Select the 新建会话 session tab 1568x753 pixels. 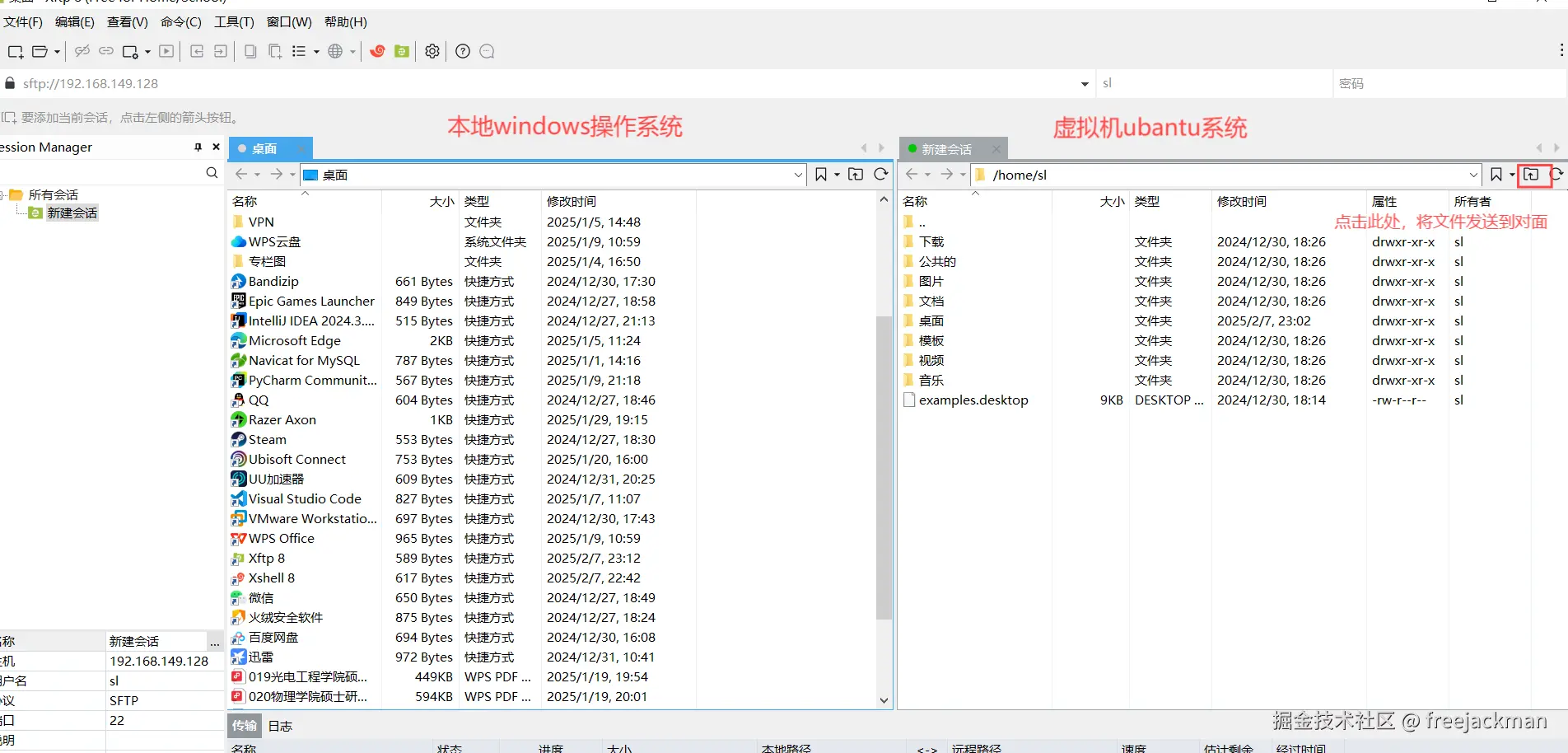945,149
